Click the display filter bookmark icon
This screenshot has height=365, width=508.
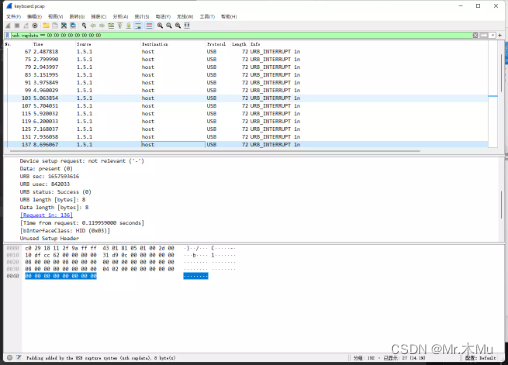[7, 35]
